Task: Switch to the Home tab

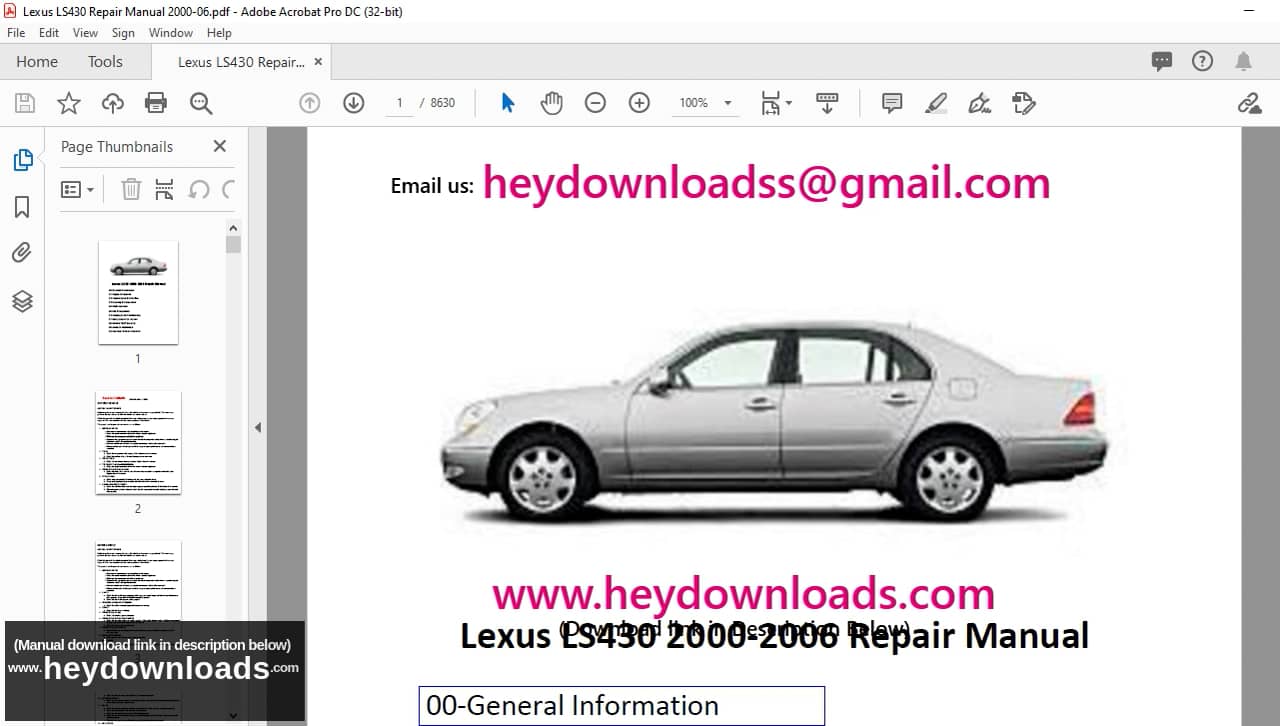Action: [37, 62]
